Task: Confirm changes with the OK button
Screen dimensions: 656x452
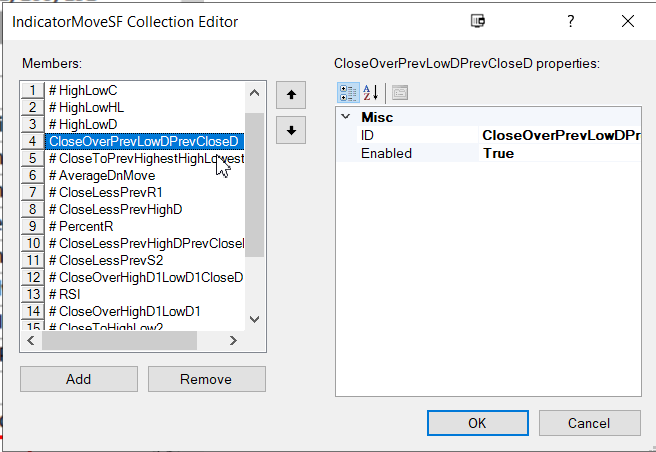Action: pyautogui.click(x=477, y=423)
